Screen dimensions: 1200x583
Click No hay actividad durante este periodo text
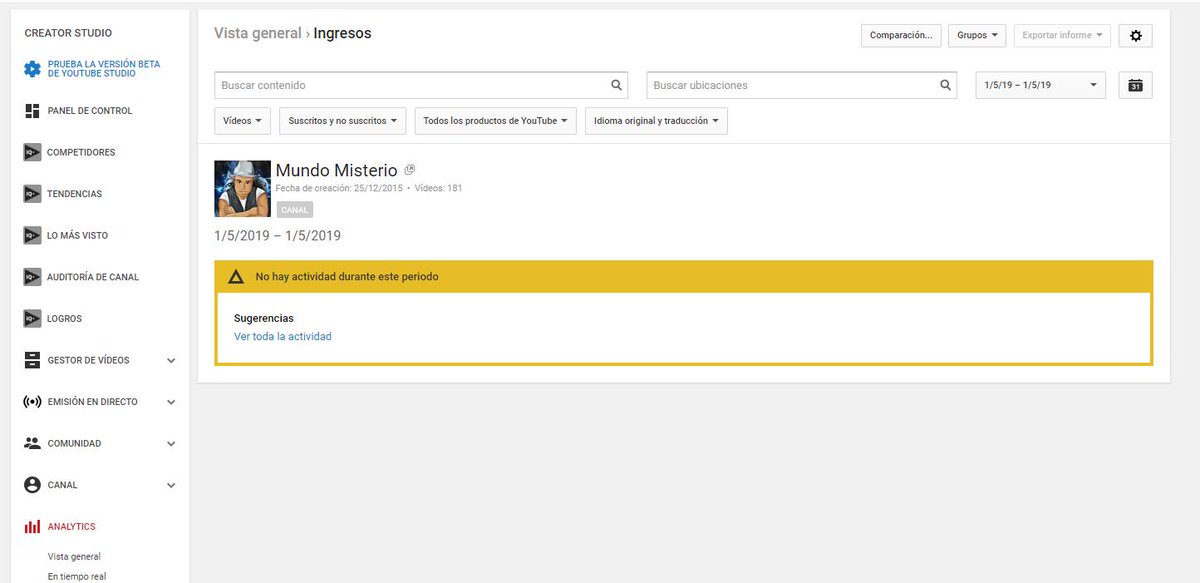coord(347,276)
